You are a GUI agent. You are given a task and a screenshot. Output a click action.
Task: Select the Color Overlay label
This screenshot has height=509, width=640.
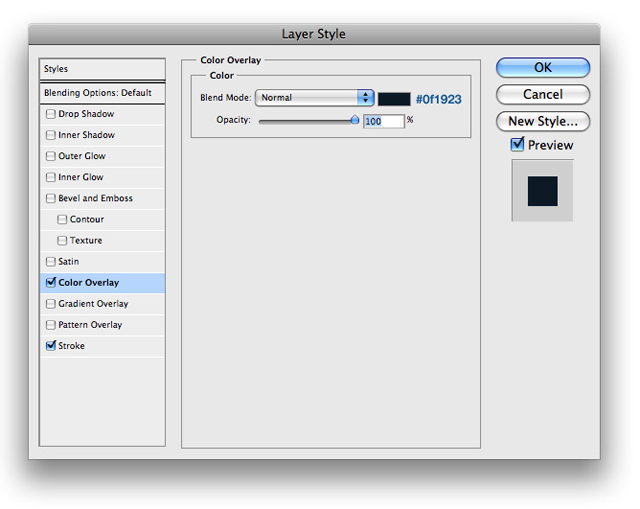(x=89, y=282)
